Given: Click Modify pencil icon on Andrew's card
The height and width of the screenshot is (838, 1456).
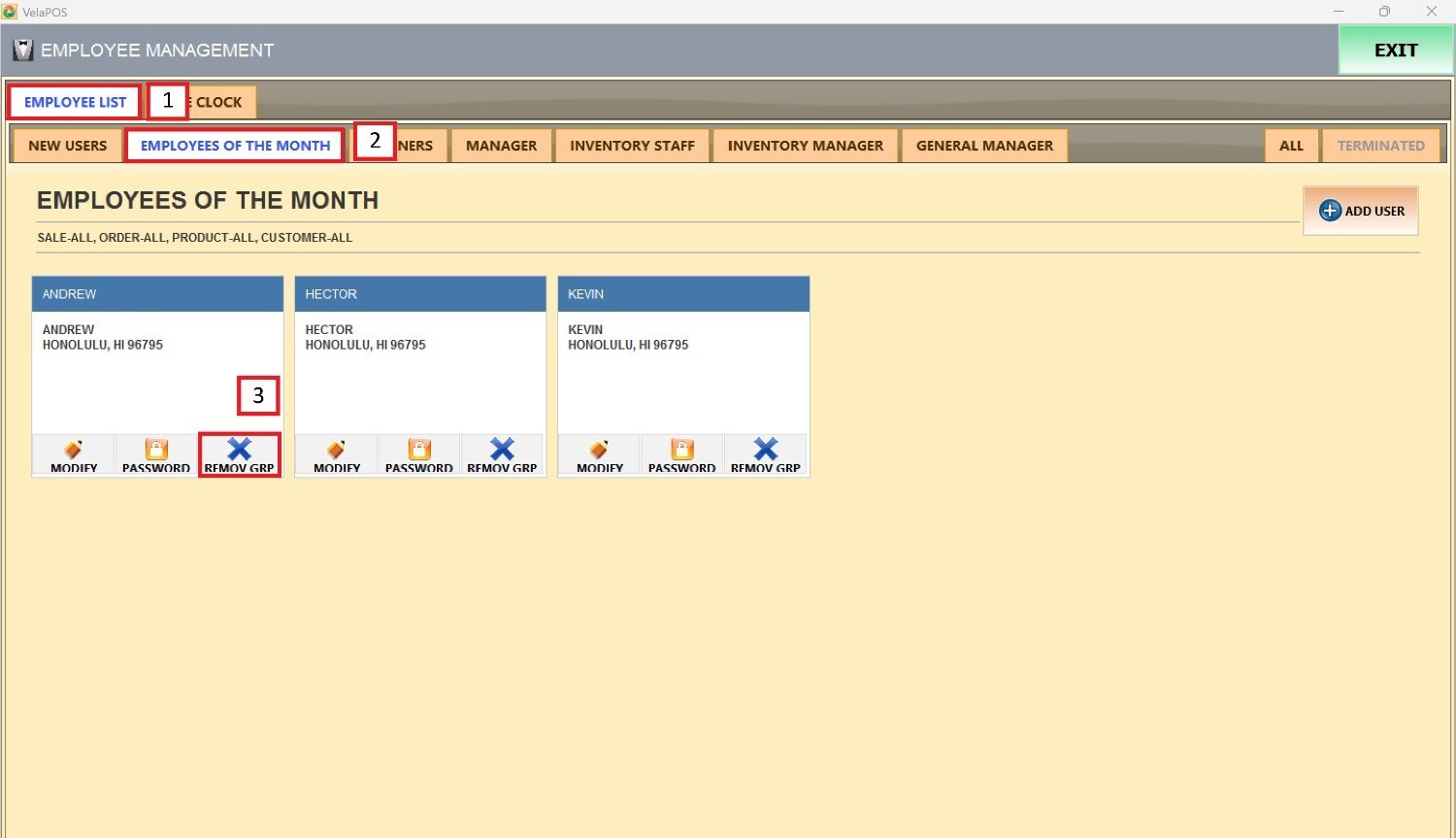Looking at the screenshot, I should (74, 450).
